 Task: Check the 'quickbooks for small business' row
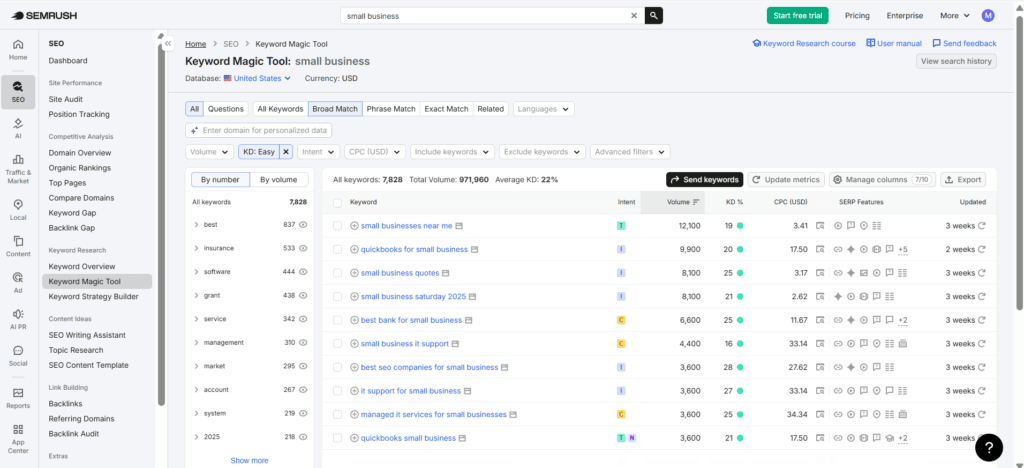338,249
